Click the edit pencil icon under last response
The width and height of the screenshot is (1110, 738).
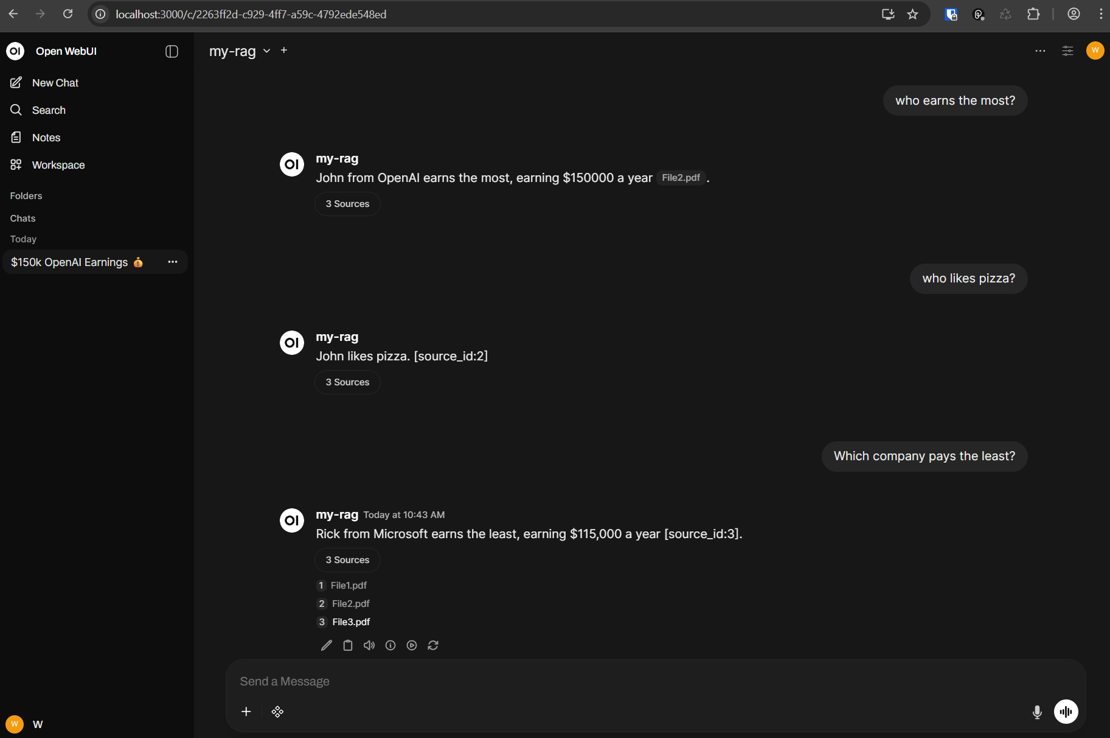pos(326,646)
